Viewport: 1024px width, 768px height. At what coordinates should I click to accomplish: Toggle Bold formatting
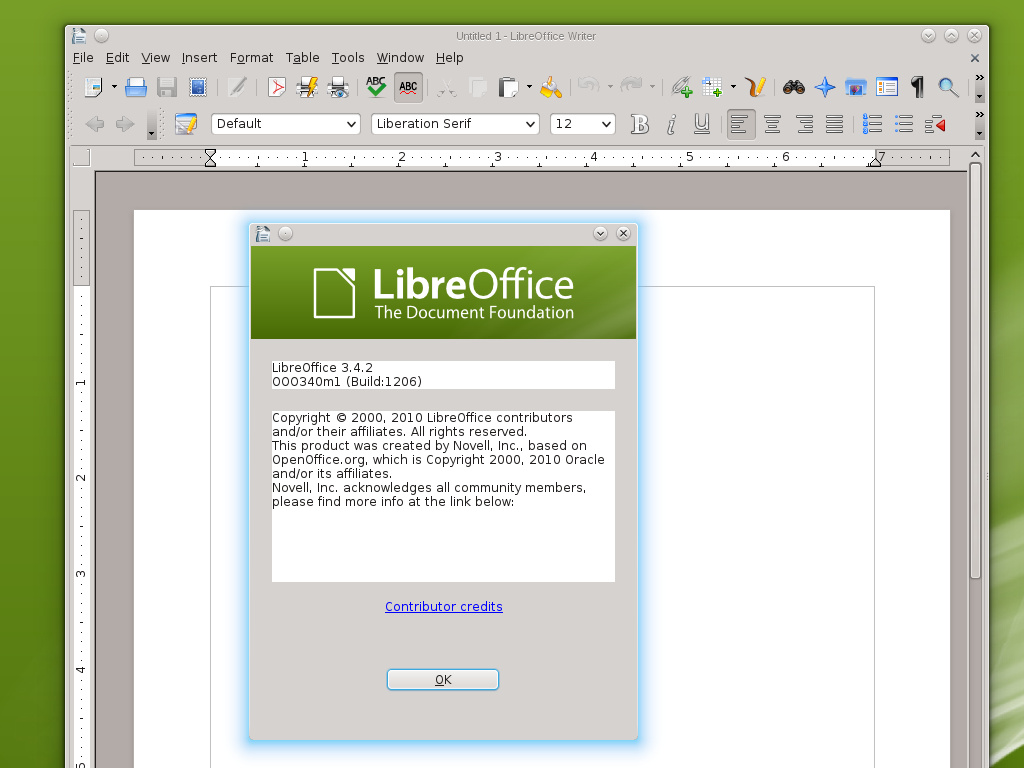click(640, 123)
